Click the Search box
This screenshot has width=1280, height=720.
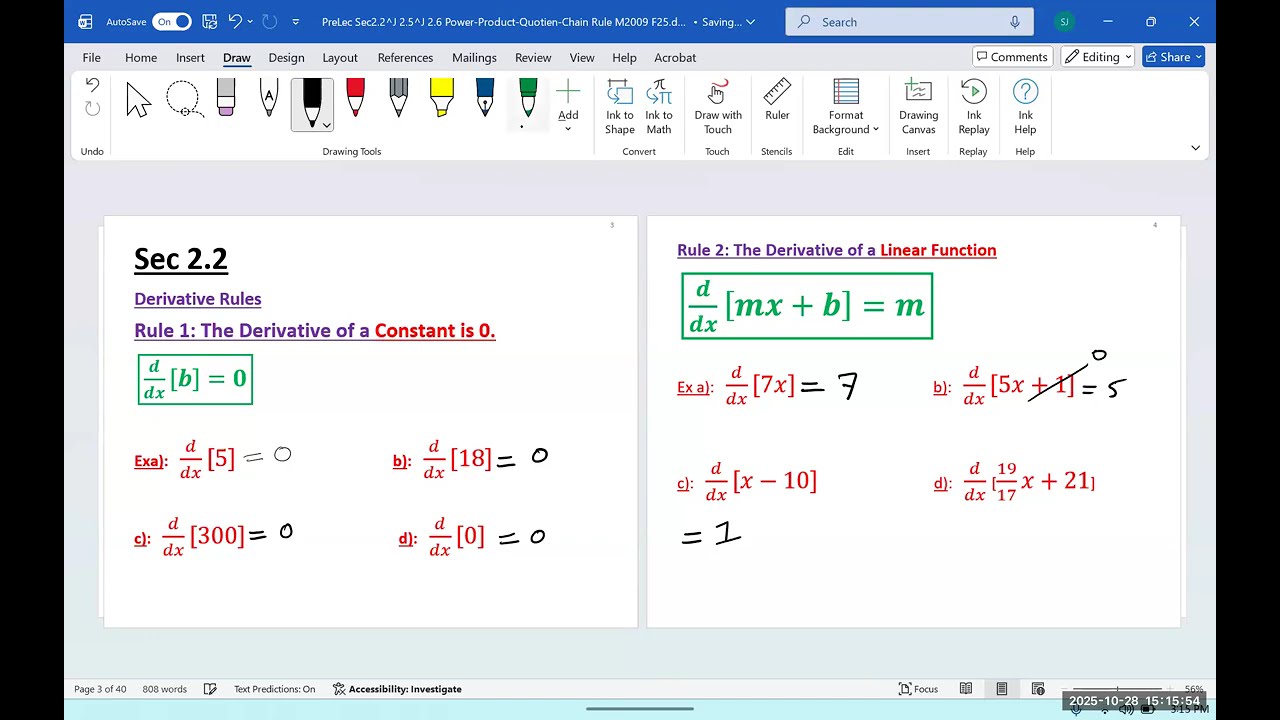point(910,22)
